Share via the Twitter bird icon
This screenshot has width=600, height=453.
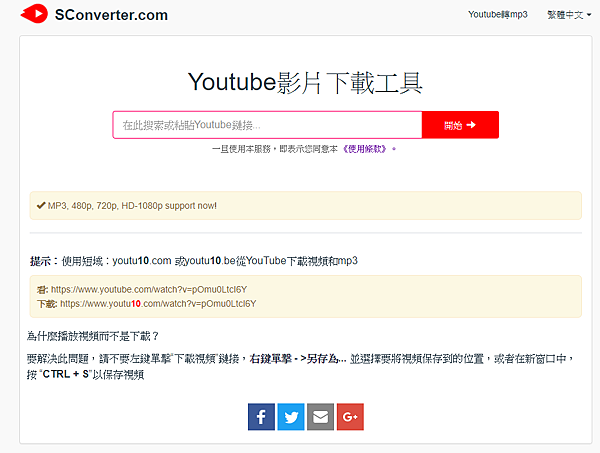[x=291, y=417]
